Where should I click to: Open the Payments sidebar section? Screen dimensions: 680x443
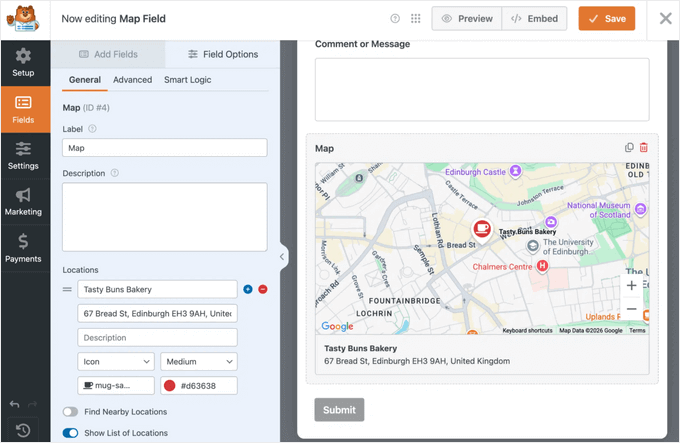(23, 248)
